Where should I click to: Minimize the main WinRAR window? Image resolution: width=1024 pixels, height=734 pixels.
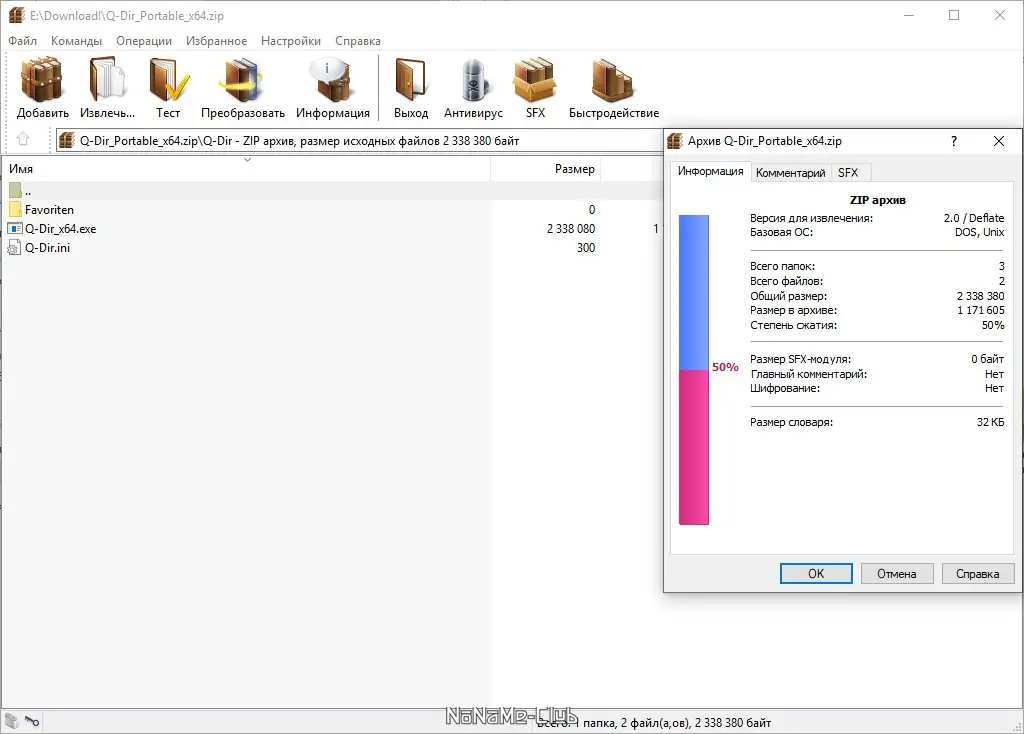click(x=908, y=15)
